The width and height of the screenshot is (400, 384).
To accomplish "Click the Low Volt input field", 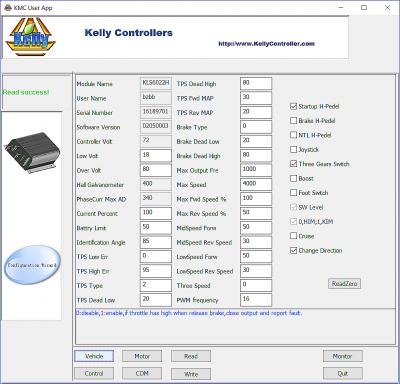I will [156, 156].
